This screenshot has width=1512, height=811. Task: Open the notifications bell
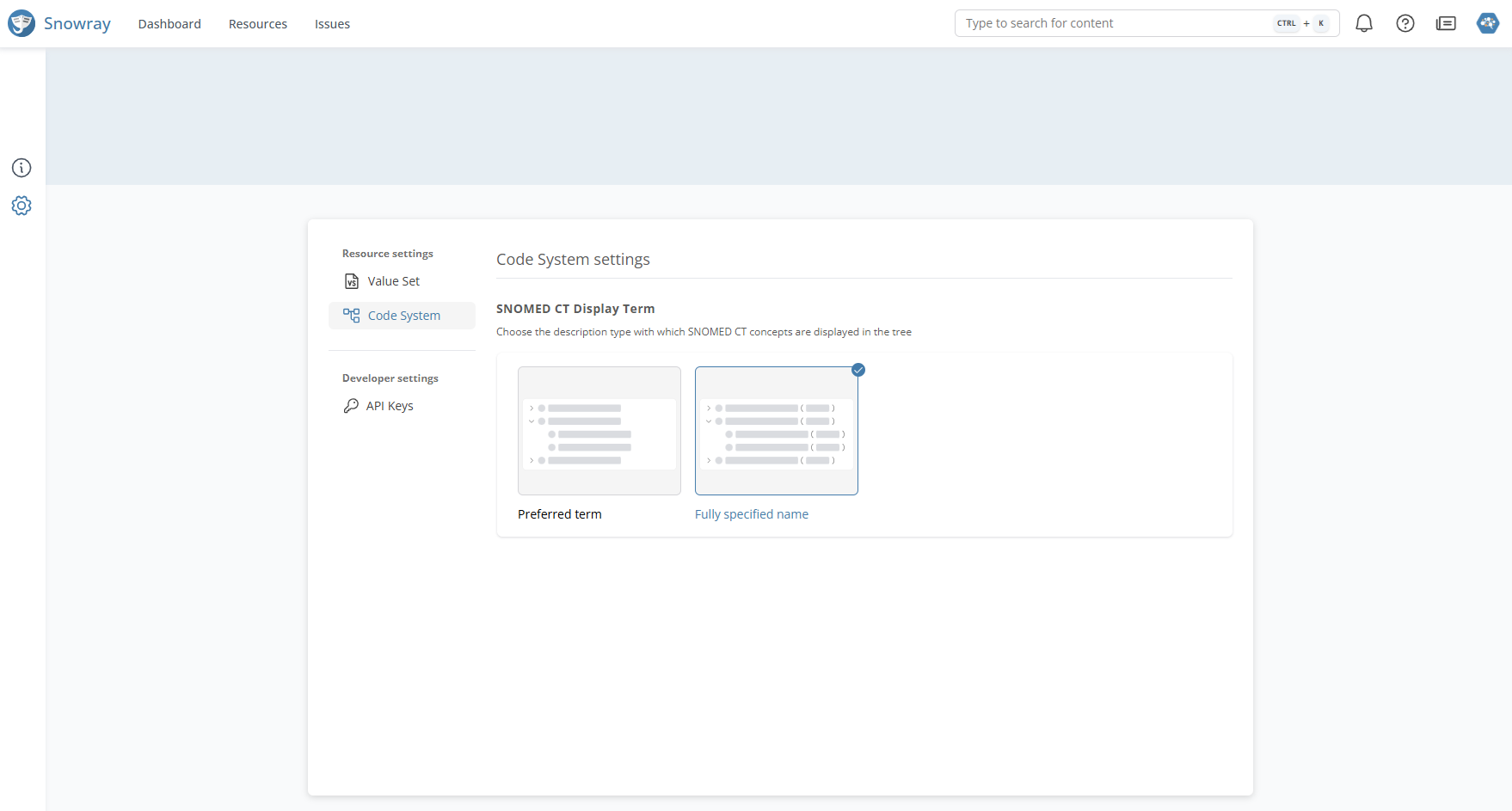tap(1364, 23)
